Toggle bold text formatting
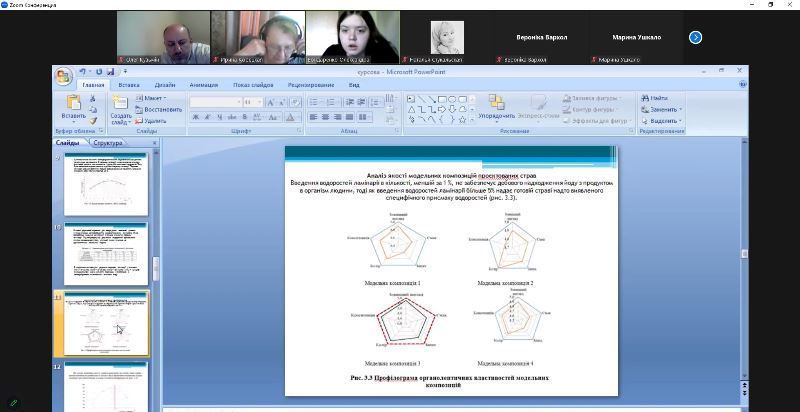The width and height of the screenshot is (800, 412). [x=194, y=117]
